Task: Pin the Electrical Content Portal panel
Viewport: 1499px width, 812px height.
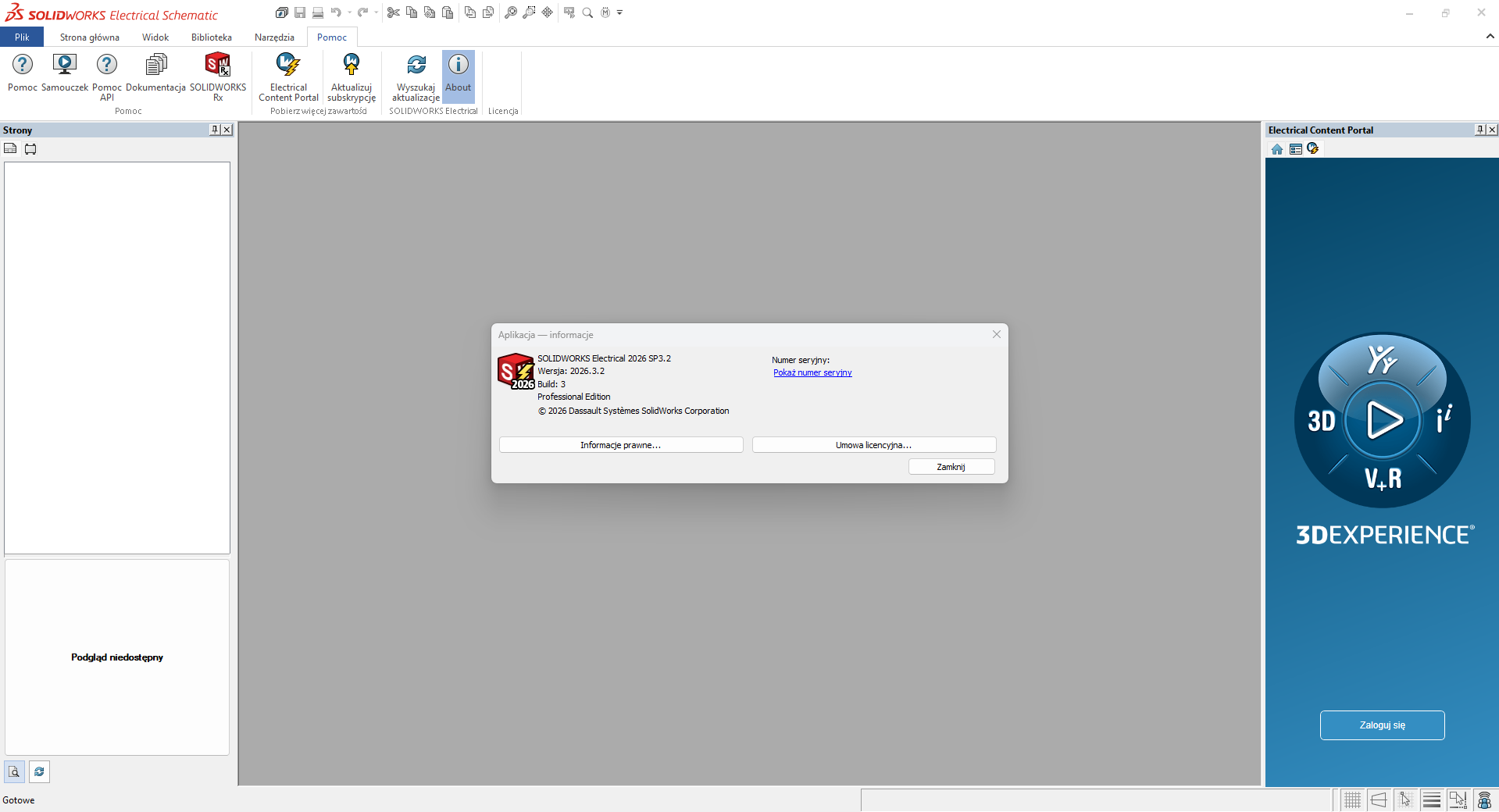Action: point(1480,130)
